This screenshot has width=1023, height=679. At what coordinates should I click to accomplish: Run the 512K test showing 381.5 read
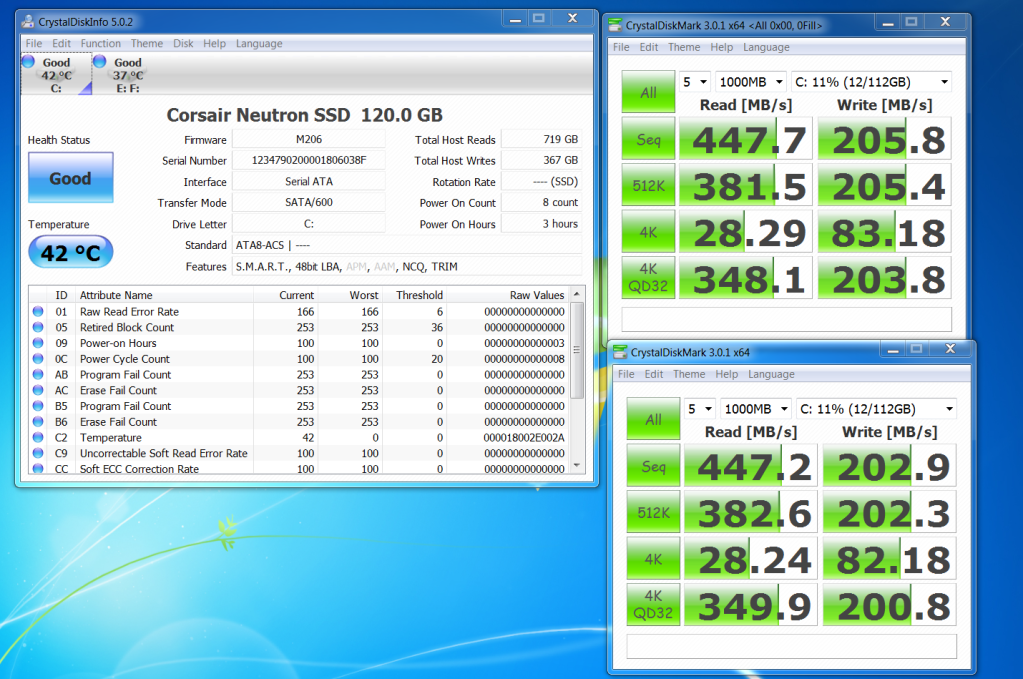648,185
